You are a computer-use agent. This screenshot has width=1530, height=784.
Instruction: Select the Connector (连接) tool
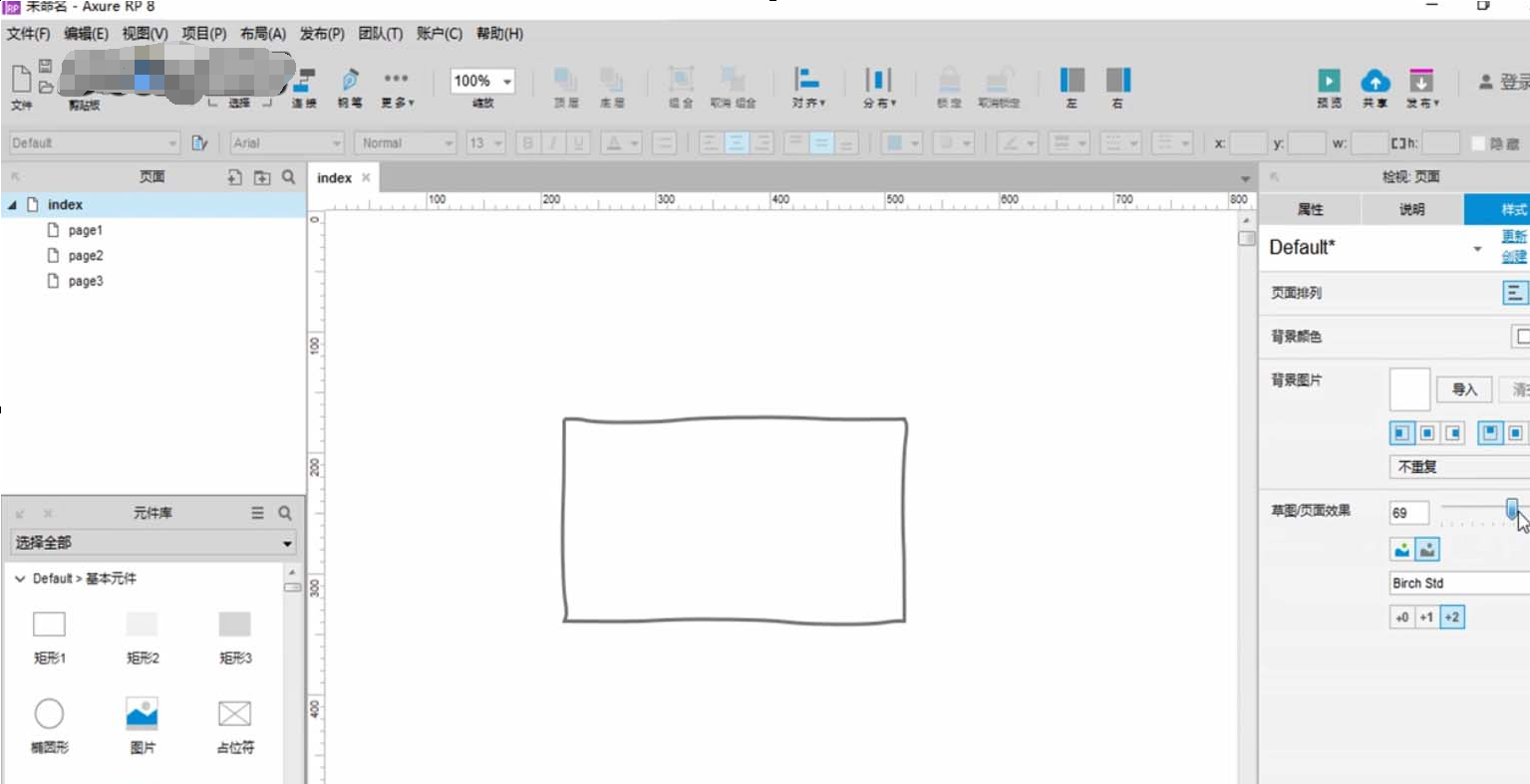(304, 87)
